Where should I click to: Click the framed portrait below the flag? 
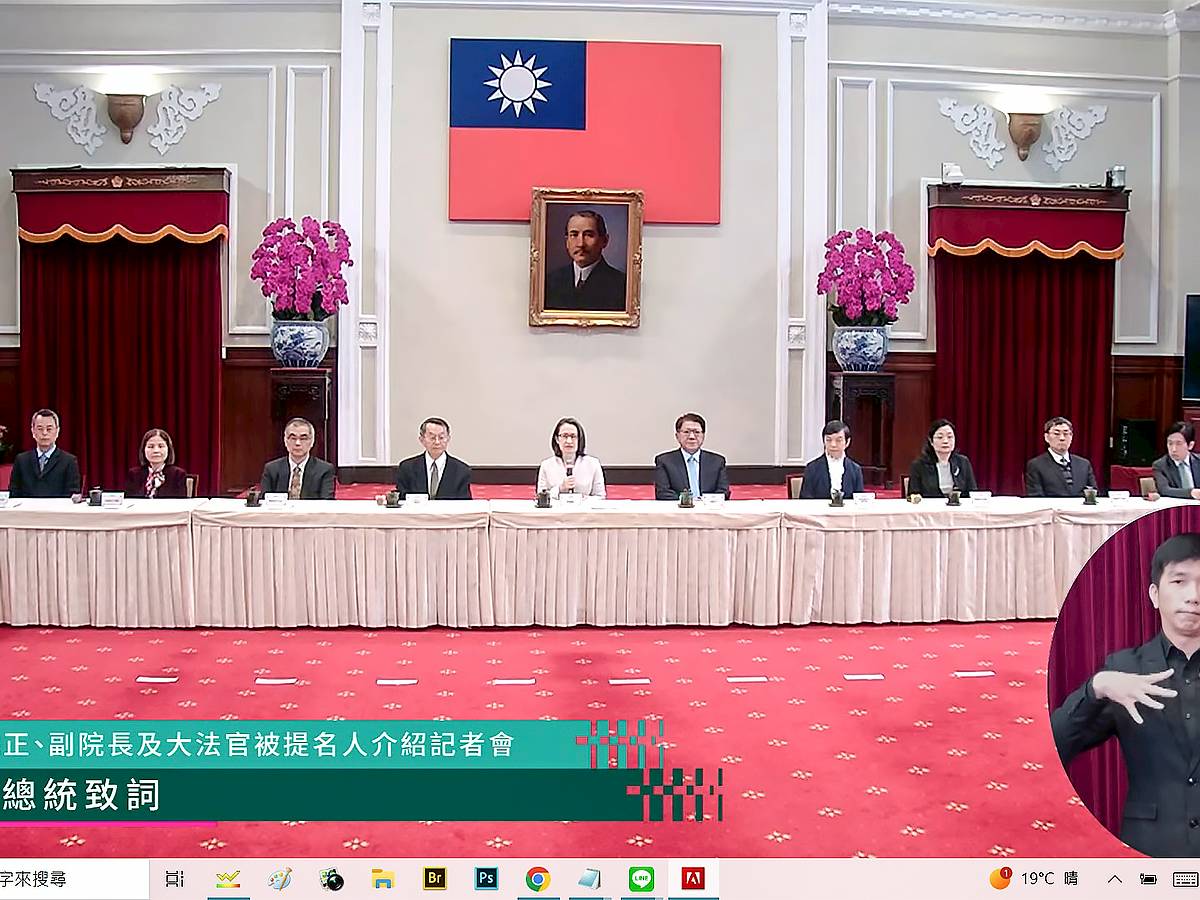coord(586,258)
